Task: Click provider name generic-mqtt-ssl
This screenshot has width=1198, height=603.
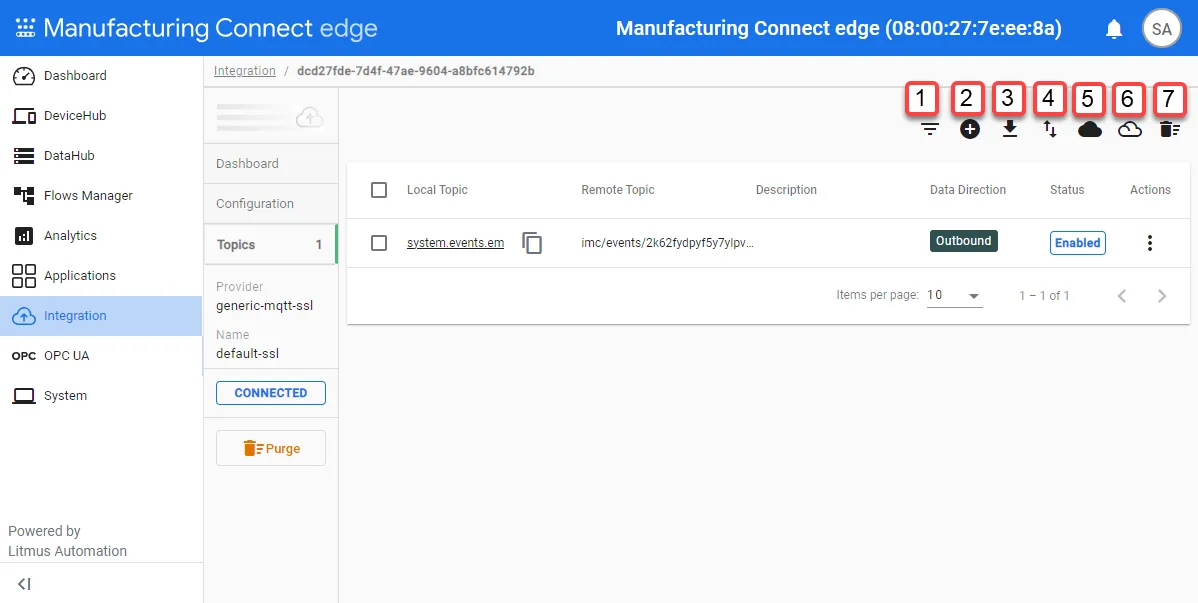Action: coord(264,306)
